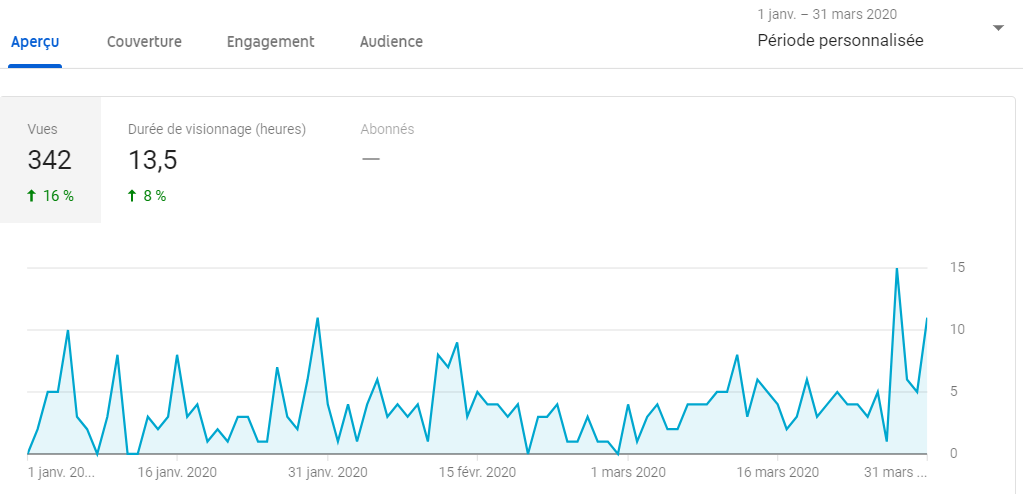Click the 31 janv. 2020 axis label
Screen dimensions: 1023x494
[x=329, y=472]
